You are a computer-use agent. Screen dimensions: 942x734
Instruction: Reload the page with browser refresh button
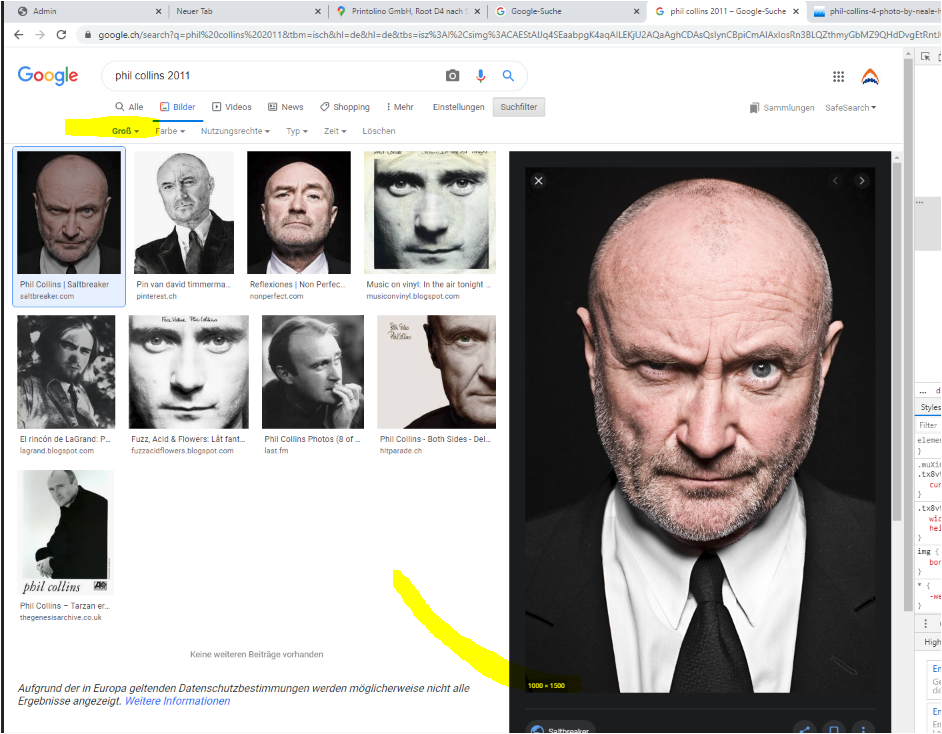(61, 34)
